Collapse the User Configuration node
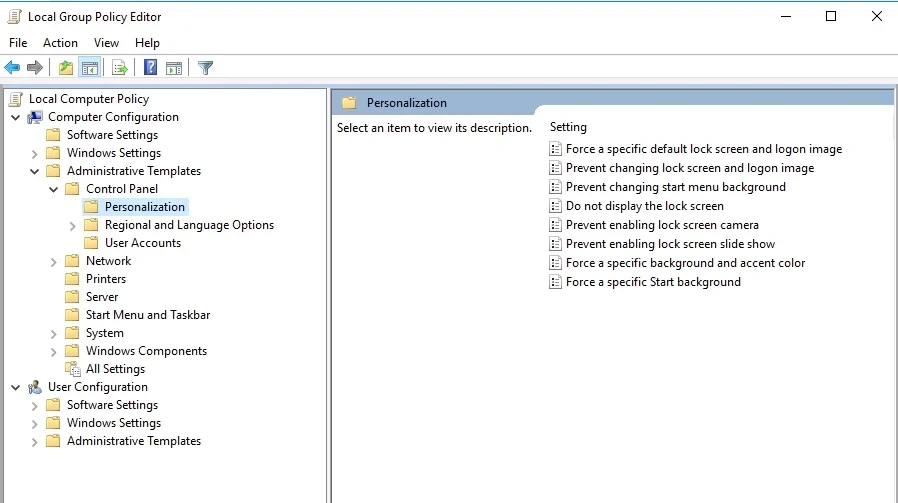This screenshot has height=503, width=898. (15, 388)
